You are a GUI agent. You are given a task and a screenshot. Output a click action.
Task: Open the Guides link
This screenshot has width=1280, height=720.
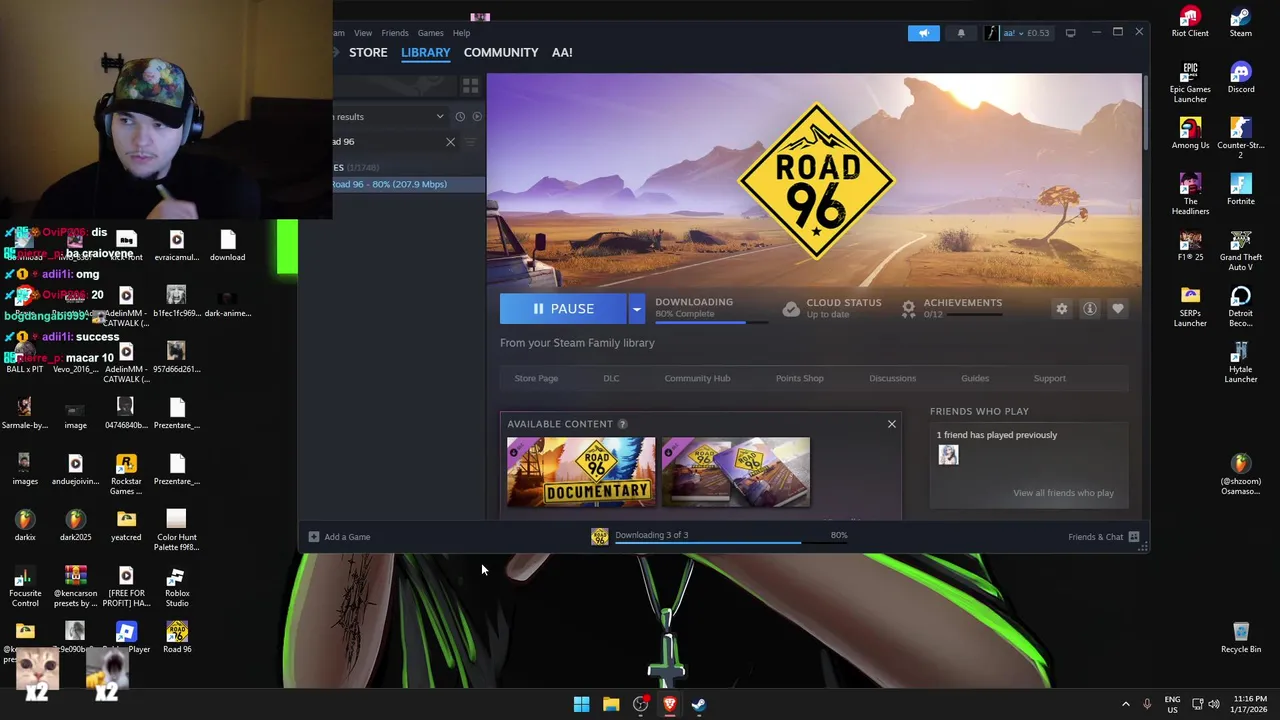975,378
